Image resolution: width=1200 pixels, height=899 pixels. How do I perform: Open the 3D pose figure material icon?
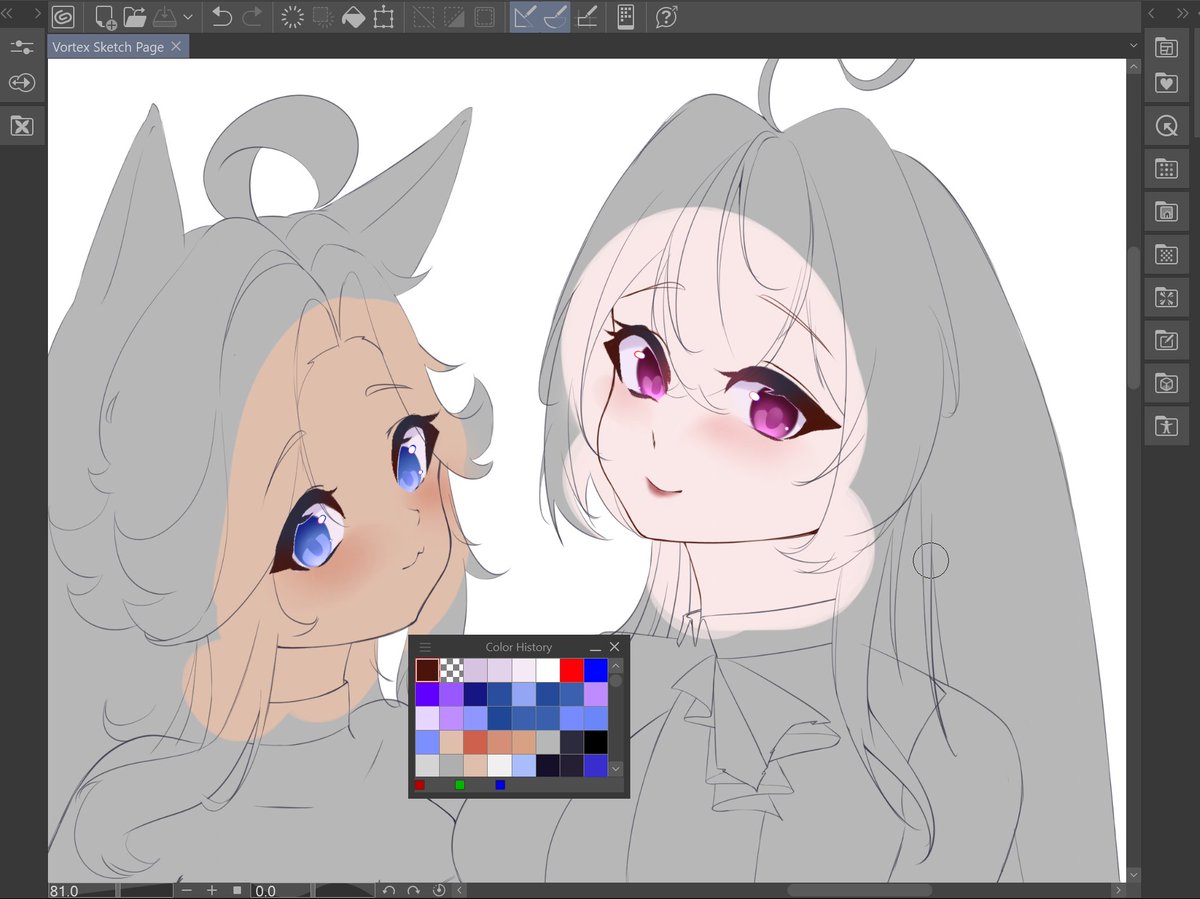pyautogui.click(x=1166, y=427)
